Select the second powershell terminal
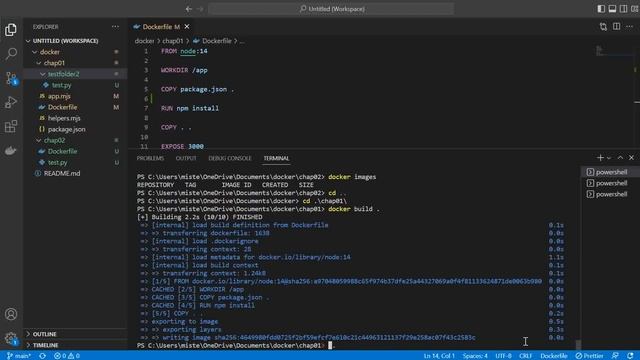This screenshot has height=360, width=640. [610, 183]
